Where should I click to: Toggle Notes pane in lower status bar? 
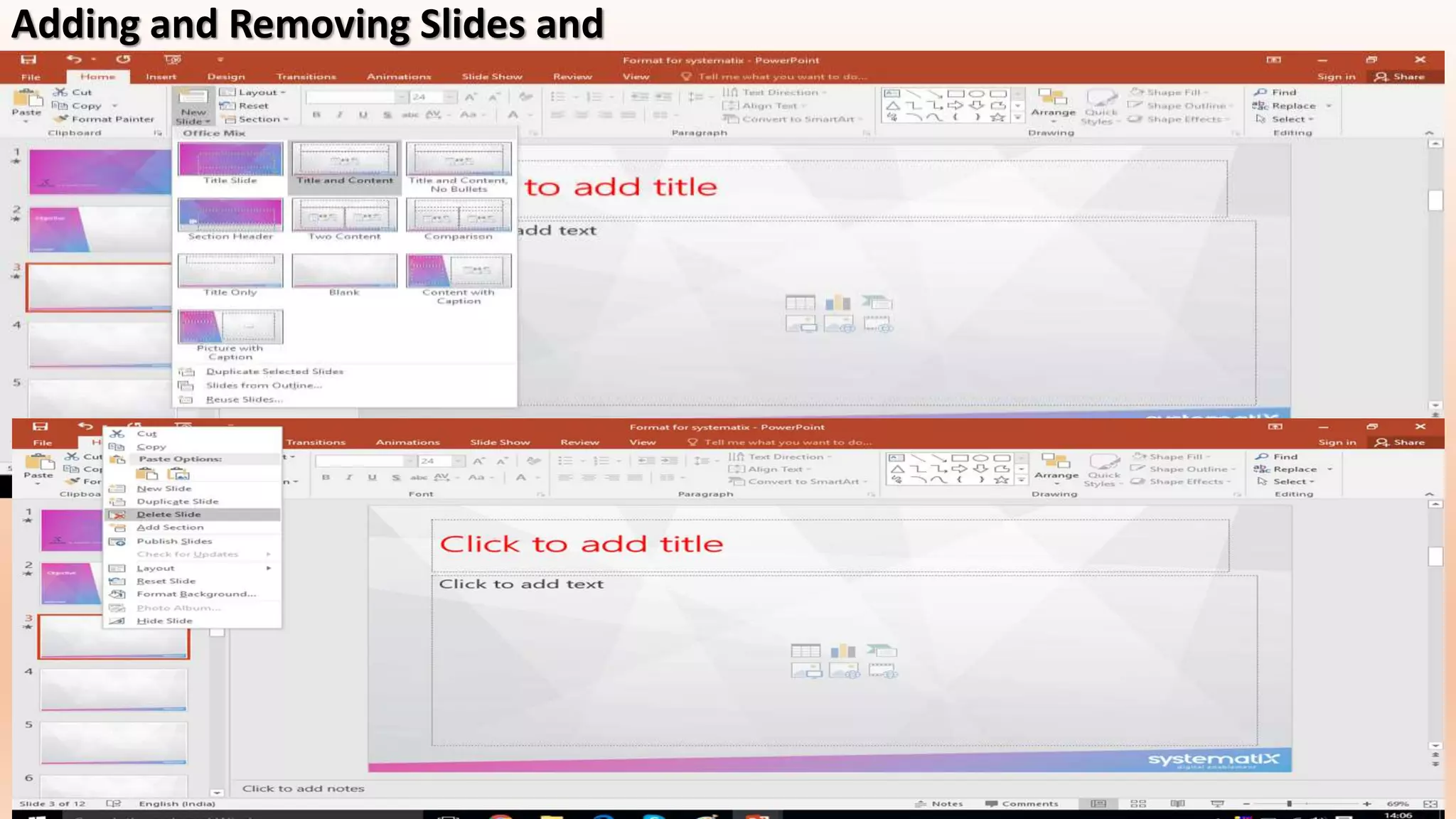click(x=938, y=803)
